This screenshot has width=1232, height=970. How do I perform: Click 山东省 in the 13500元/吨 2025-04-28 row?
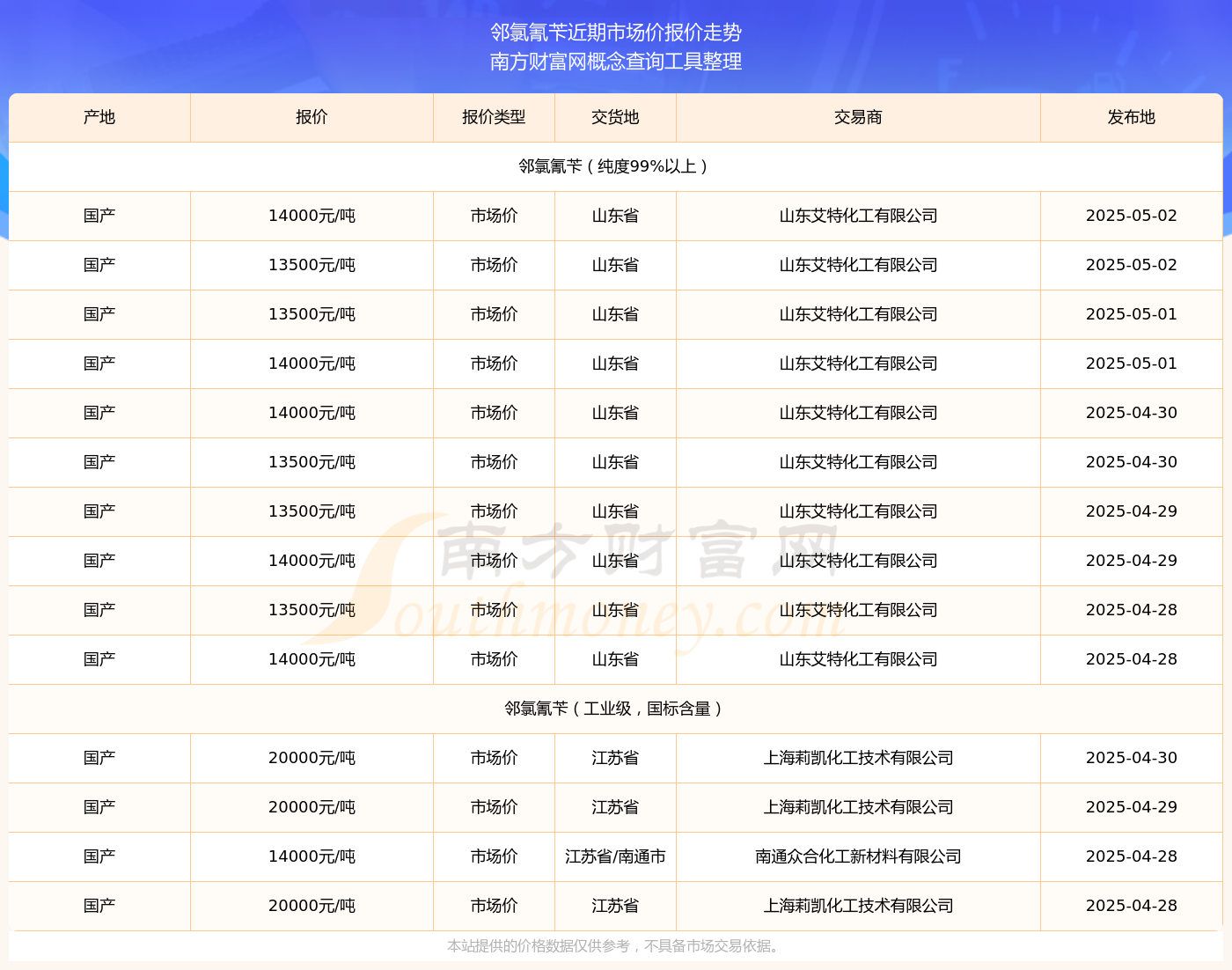click(x=615, y=610)
